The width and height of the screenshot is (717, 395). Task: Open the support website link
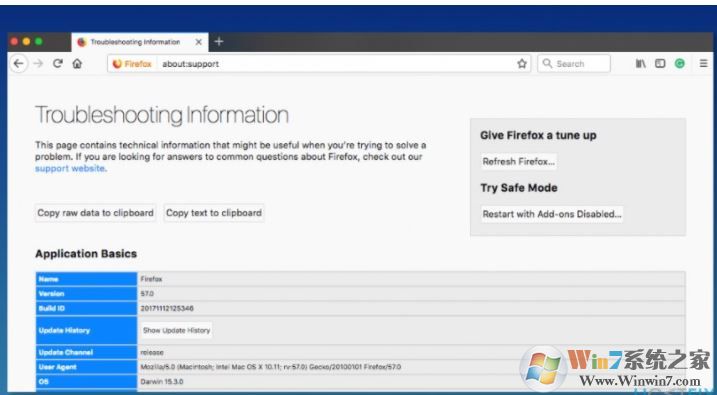70,168
